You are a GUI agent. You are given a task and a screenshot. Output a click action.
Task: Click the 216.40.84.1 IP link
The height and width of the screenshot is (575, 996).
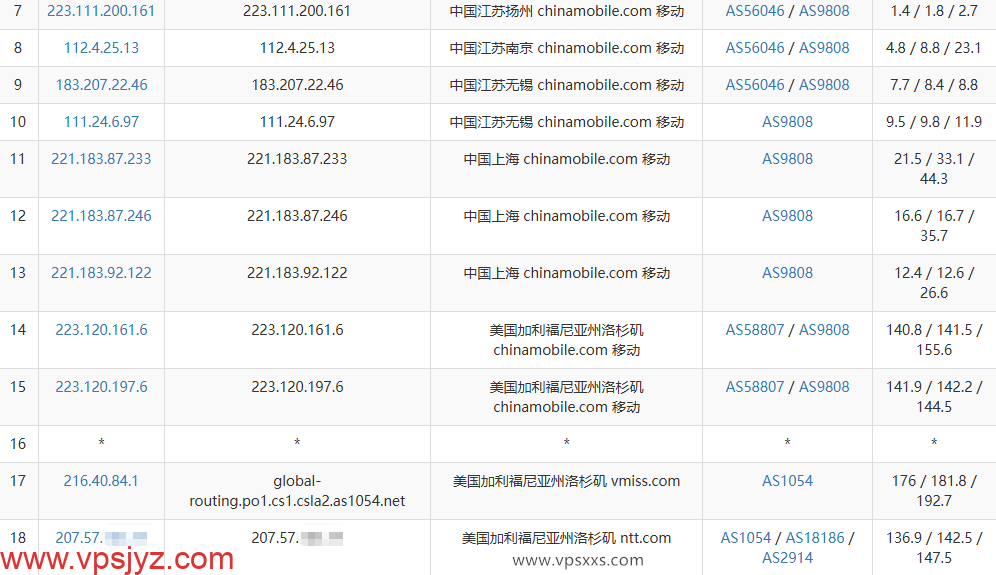point(101,481)
